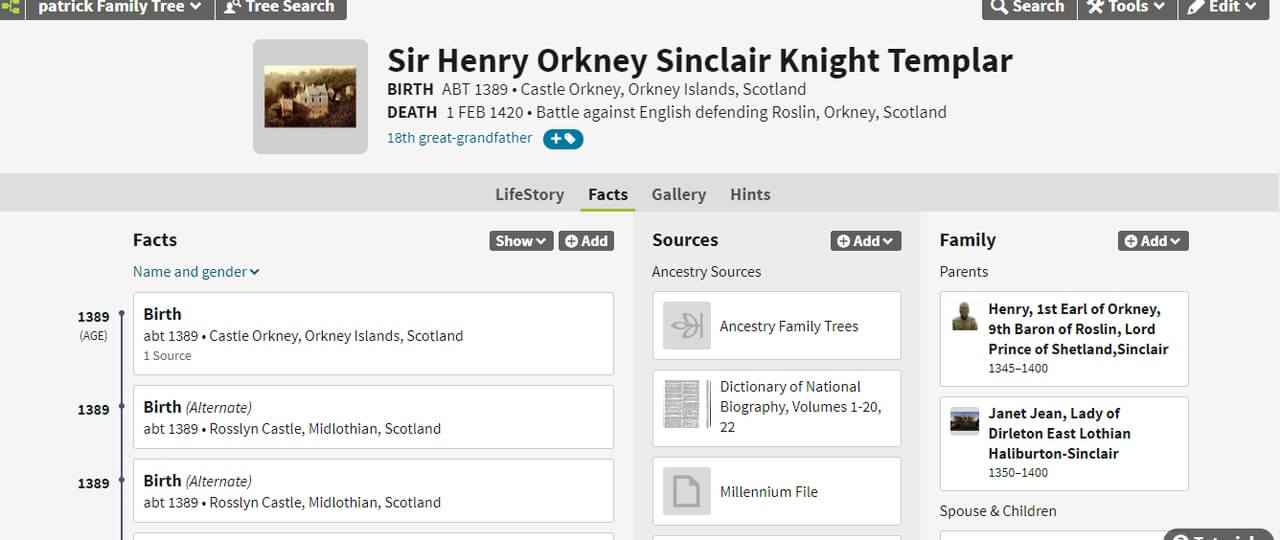Click the add tag icon beside relationship
The image size is (1280, 540).
pos(563,139)
